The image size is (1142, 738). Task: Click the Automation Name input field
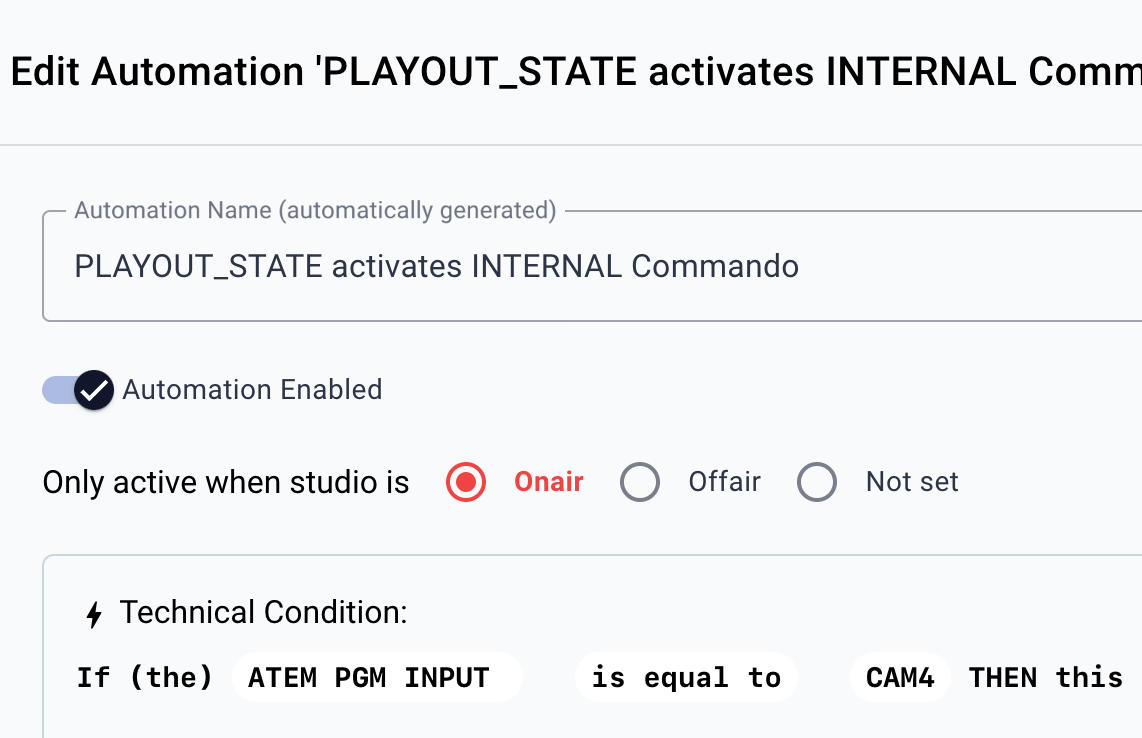tap(592, 267)
